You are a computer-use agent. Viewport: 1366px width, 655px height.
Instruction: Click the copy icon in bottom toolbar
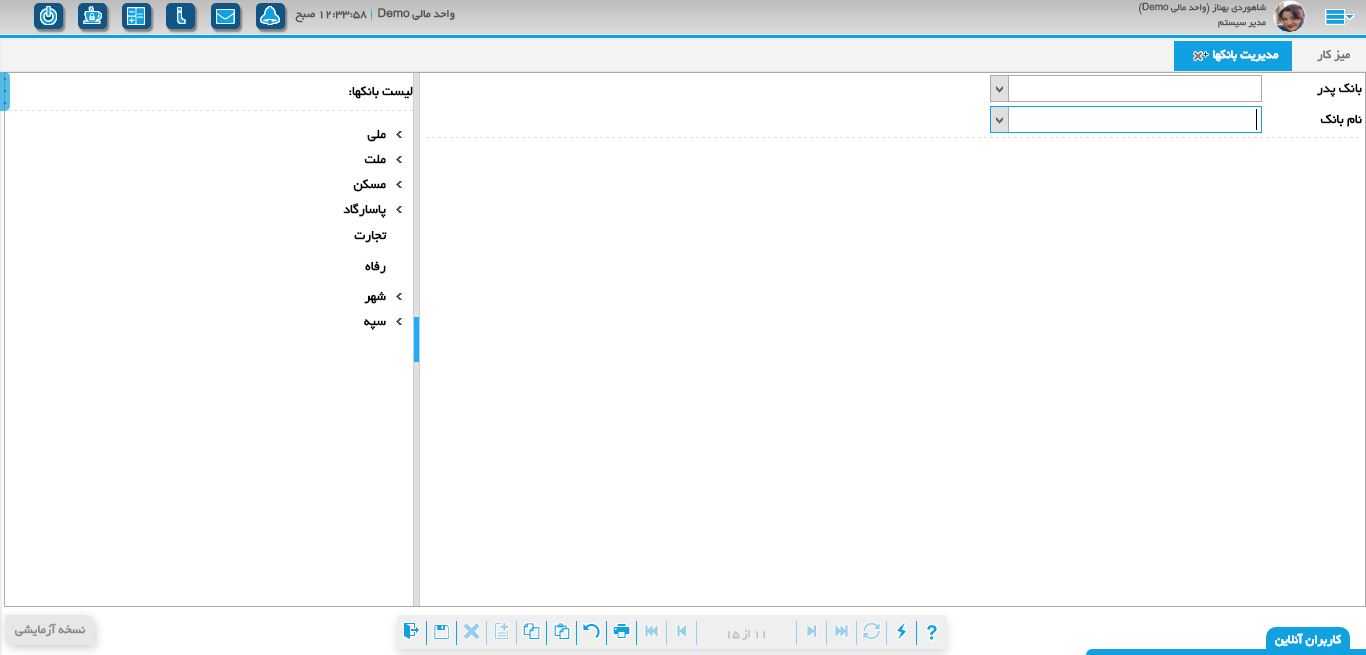[531, 631]
